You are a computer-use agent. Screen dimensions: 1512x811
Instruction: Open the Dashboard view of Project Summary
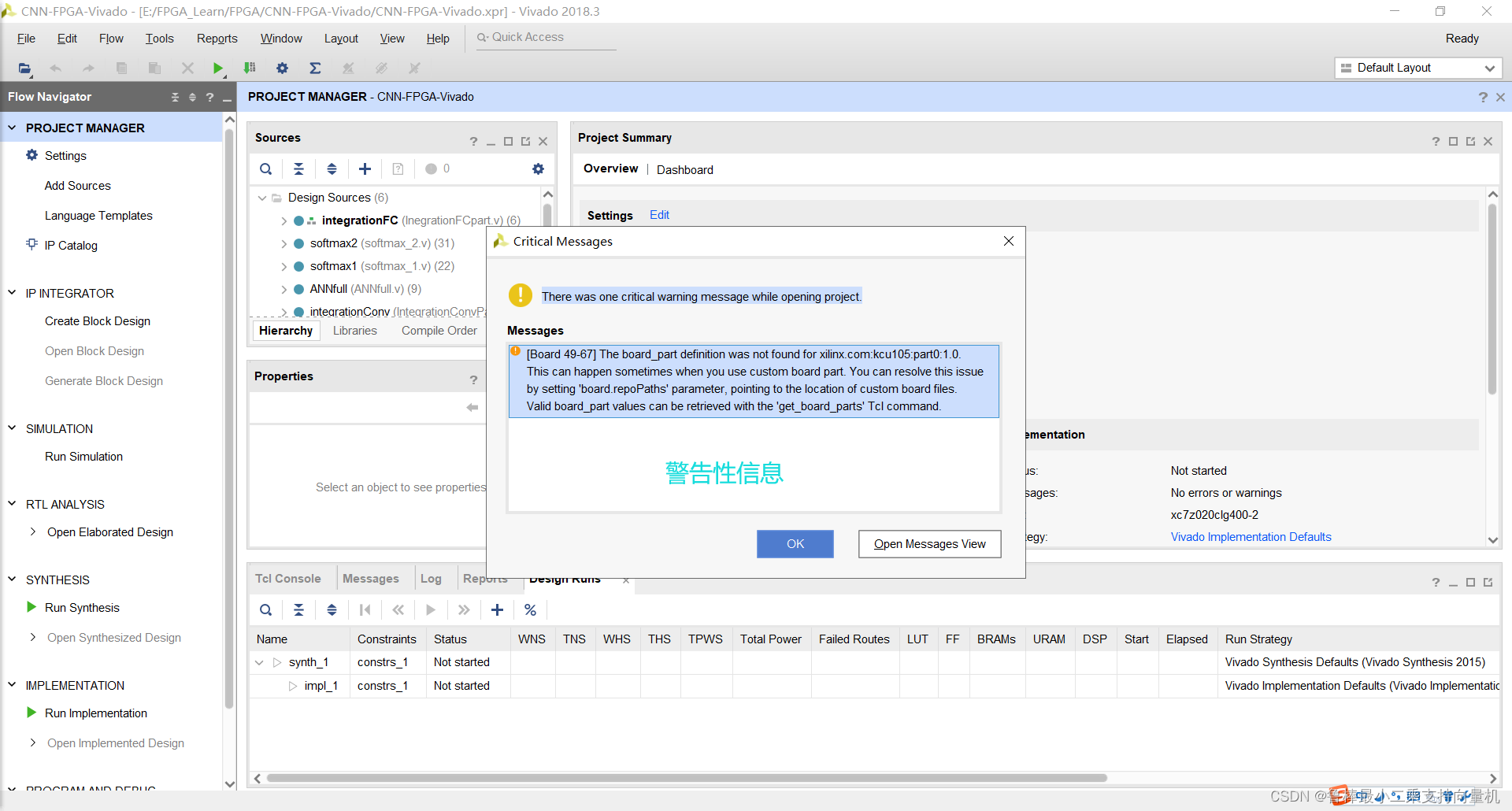click(x=685, y=170)
